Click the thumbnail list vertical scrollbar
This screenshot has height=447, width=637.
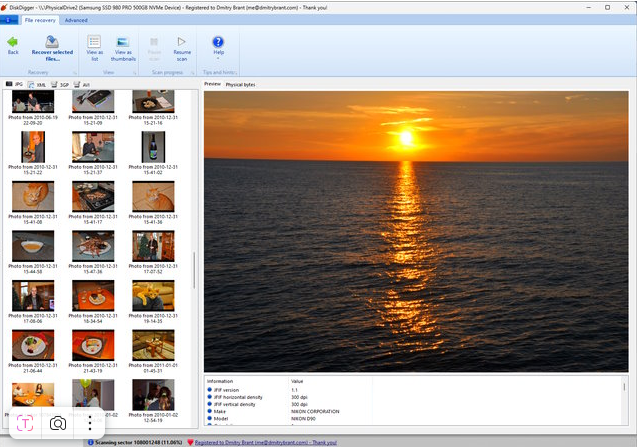pyautogui.click(x=194, y=270)
